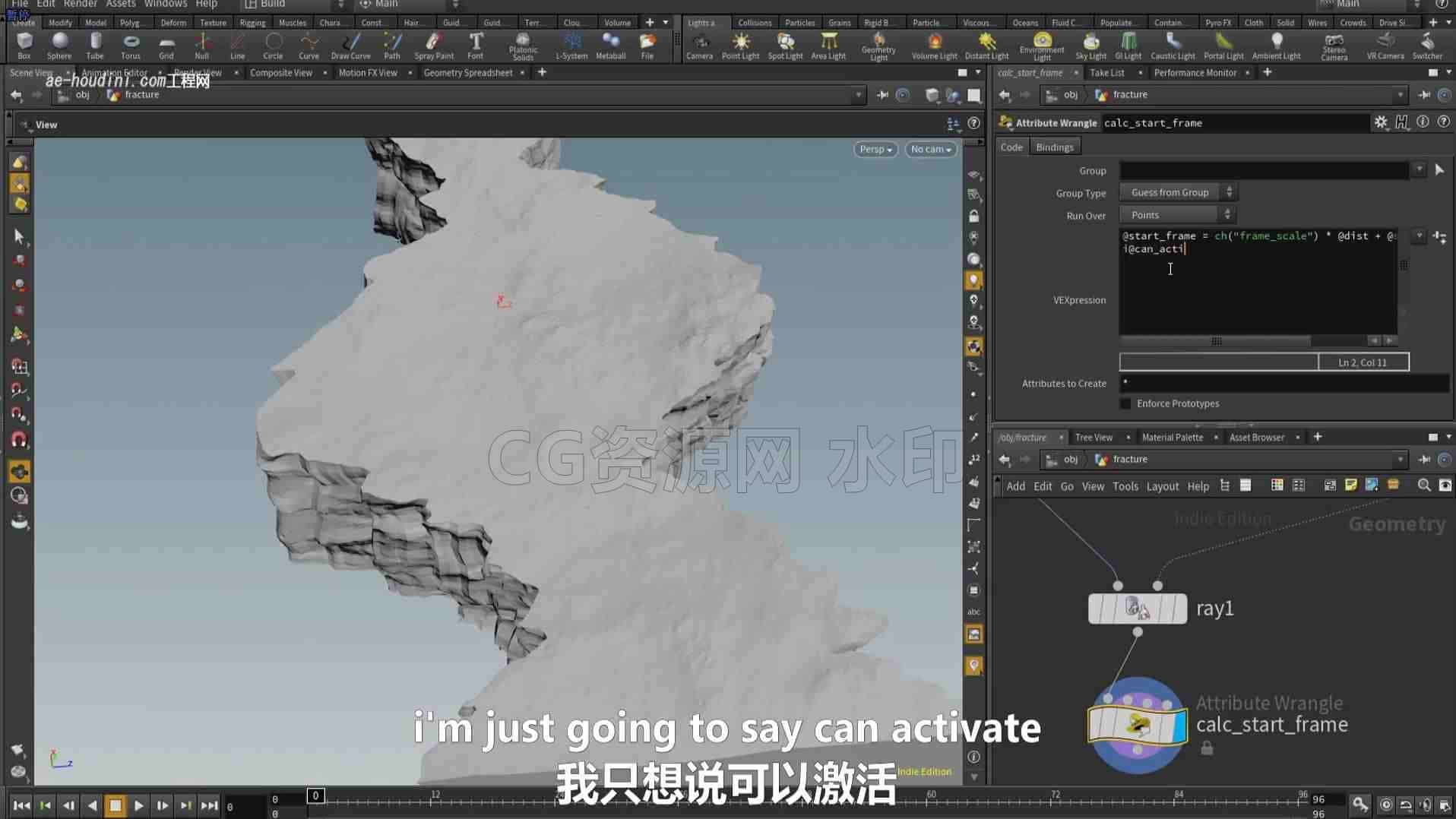
Task: Switch to the Material Palette tab
Action: [1173, 438]
